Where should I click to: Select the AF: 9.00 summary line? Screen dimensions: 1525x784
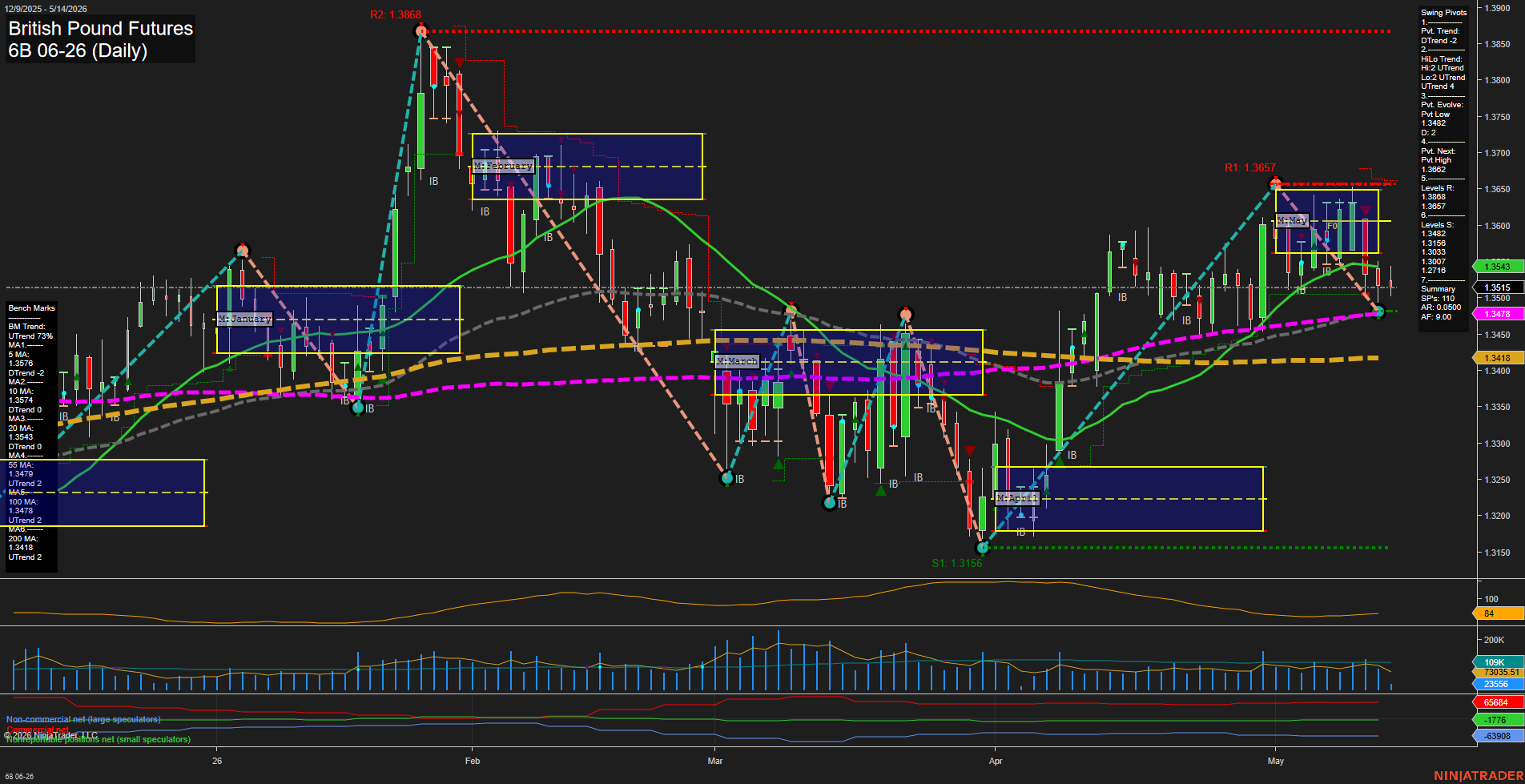(x=1436, y=317)
